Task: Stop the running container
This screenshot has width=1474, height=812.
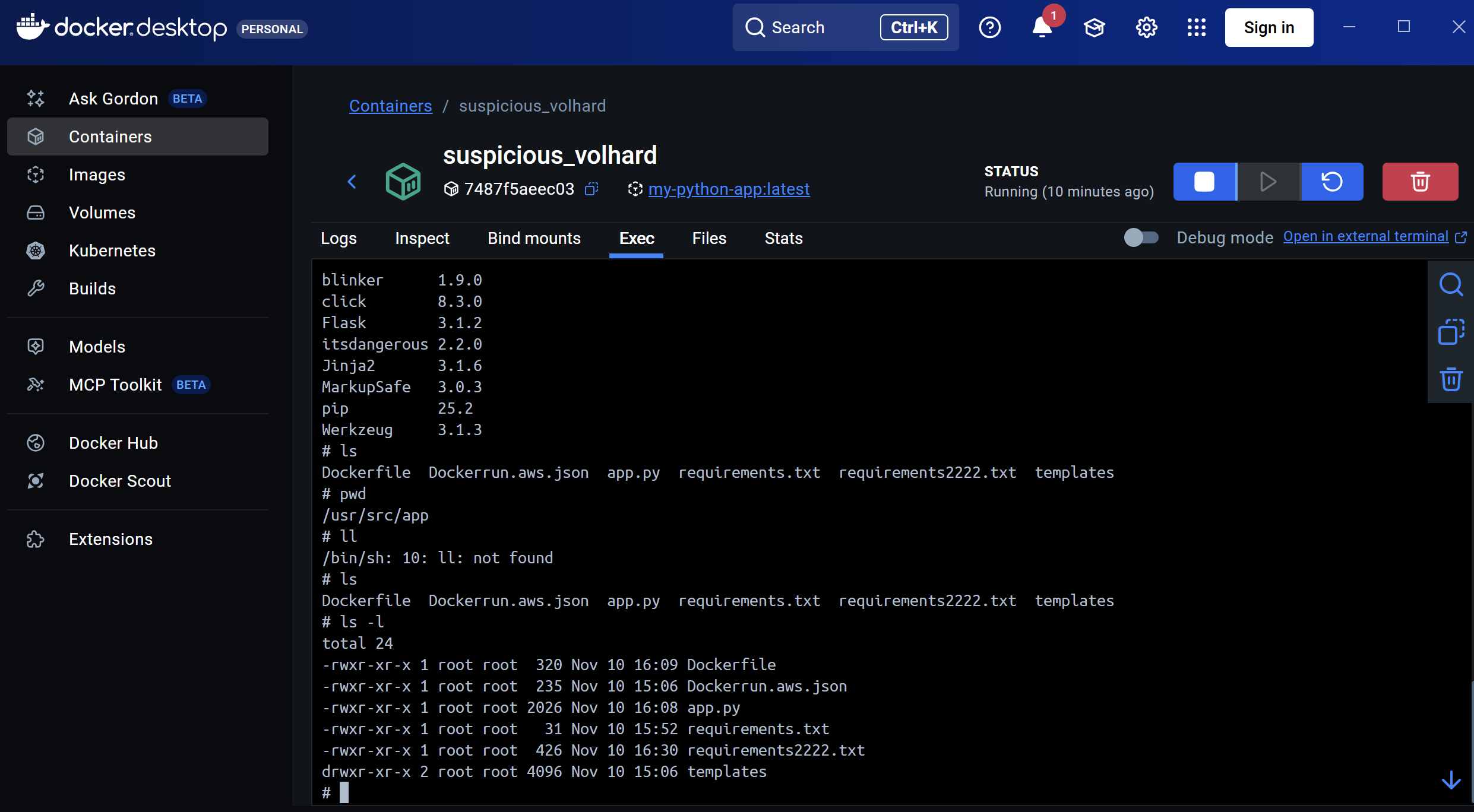Action: pos(1204,182)
